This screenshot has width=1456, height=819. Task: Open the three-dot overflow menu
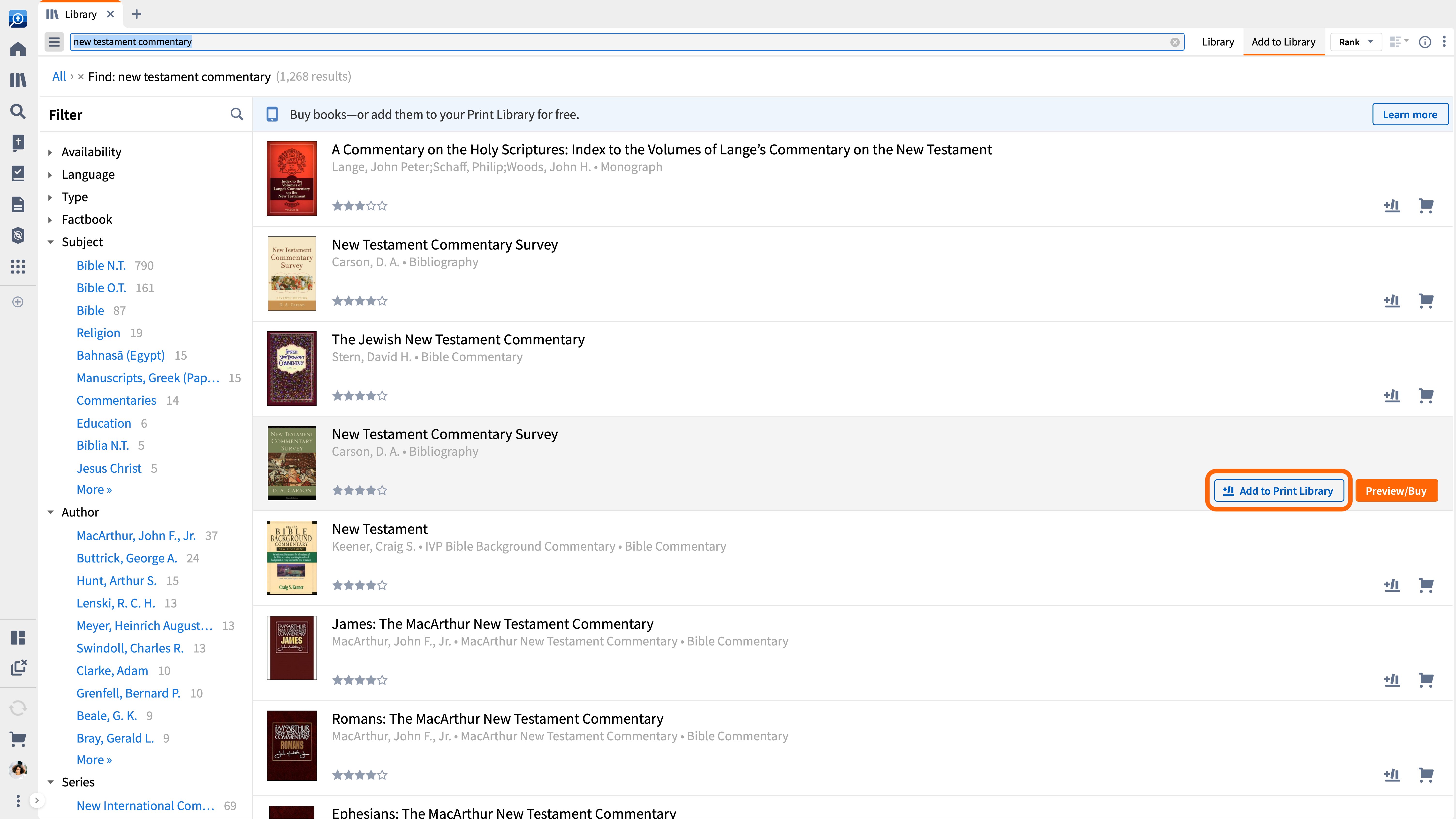pyautogui.click(x=1445, y=41)
